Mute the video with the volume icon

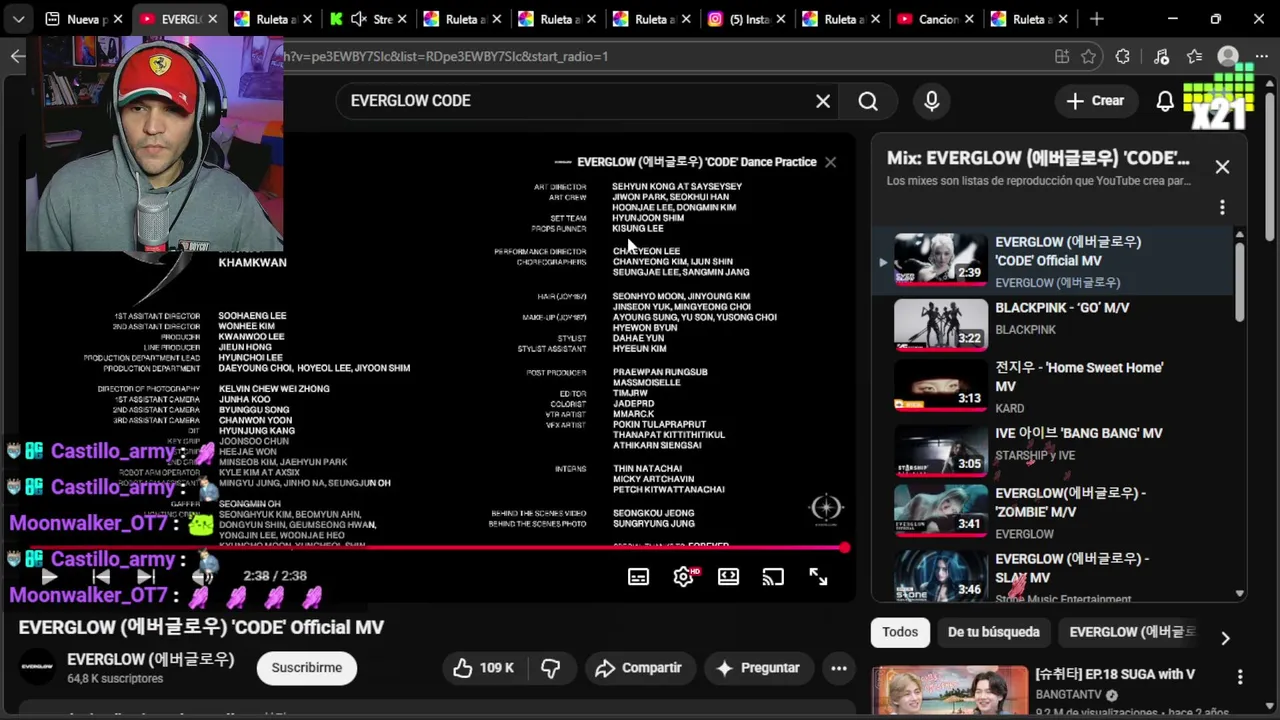[203, 576]
